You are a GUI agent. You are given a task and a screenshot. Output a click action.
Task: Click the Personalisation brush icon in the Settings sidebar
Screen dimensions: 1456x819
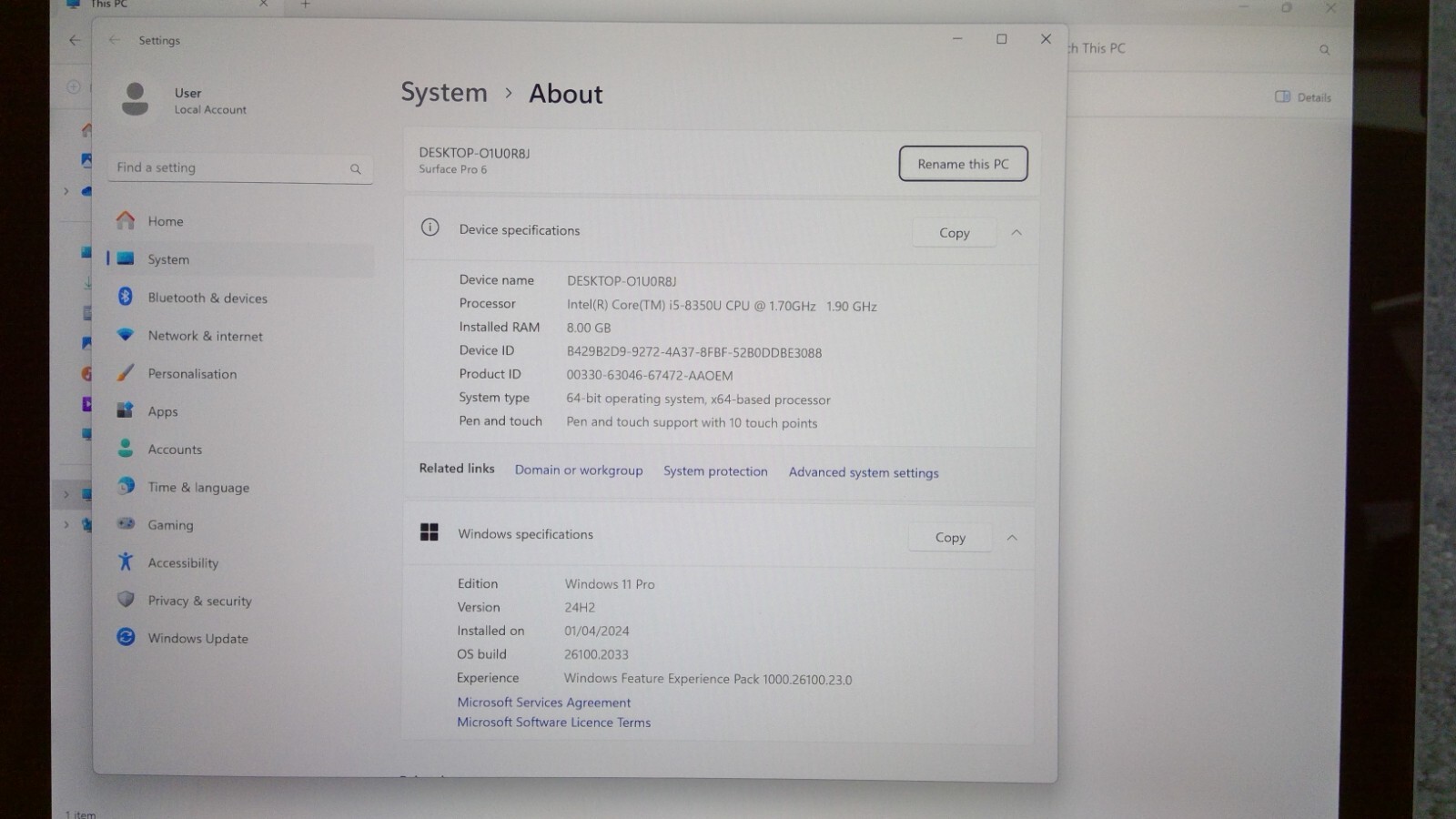pyautogui.click(x=126, y=373)
